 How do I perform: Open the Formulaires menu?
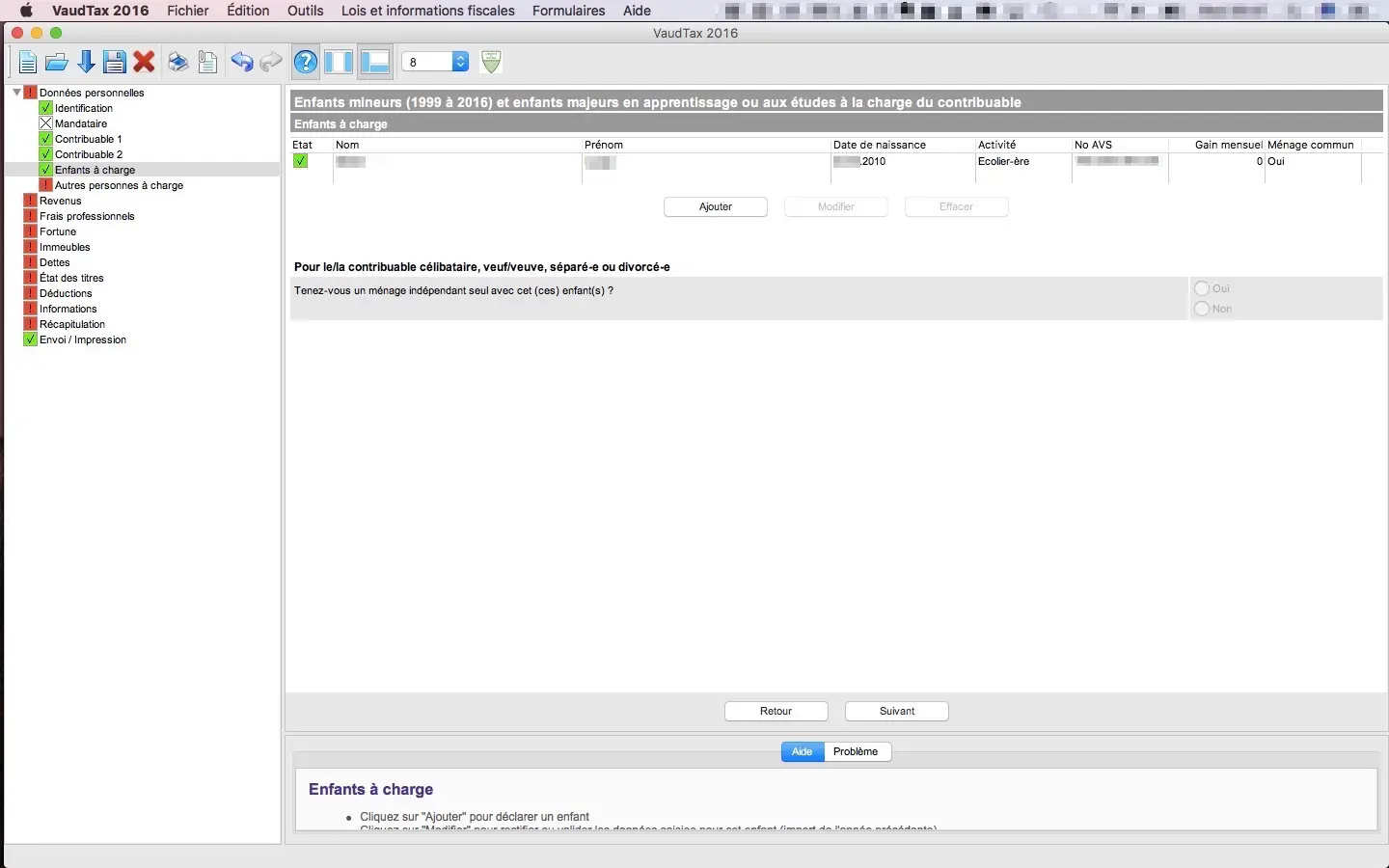point(568,11)
